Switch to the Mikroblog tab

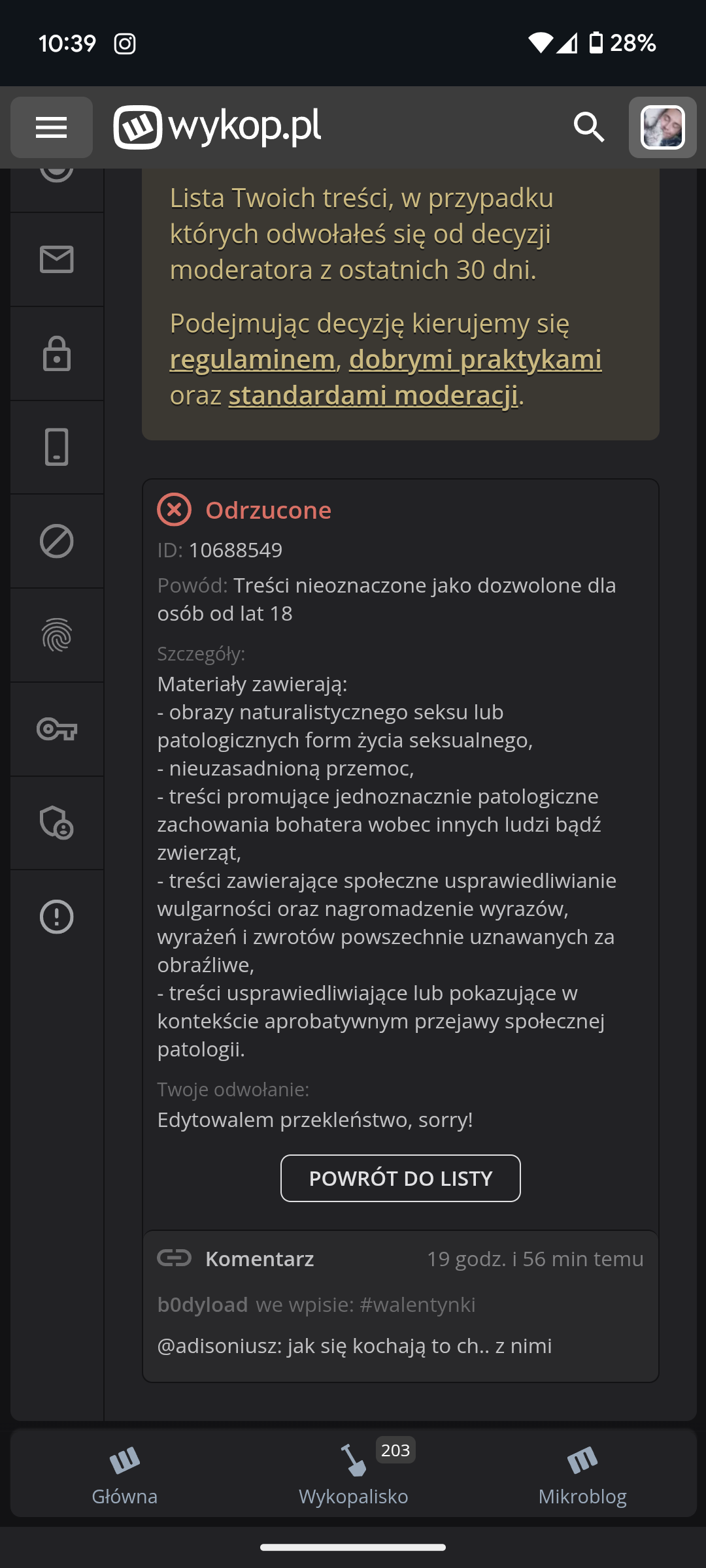(x=582, y=1475)
